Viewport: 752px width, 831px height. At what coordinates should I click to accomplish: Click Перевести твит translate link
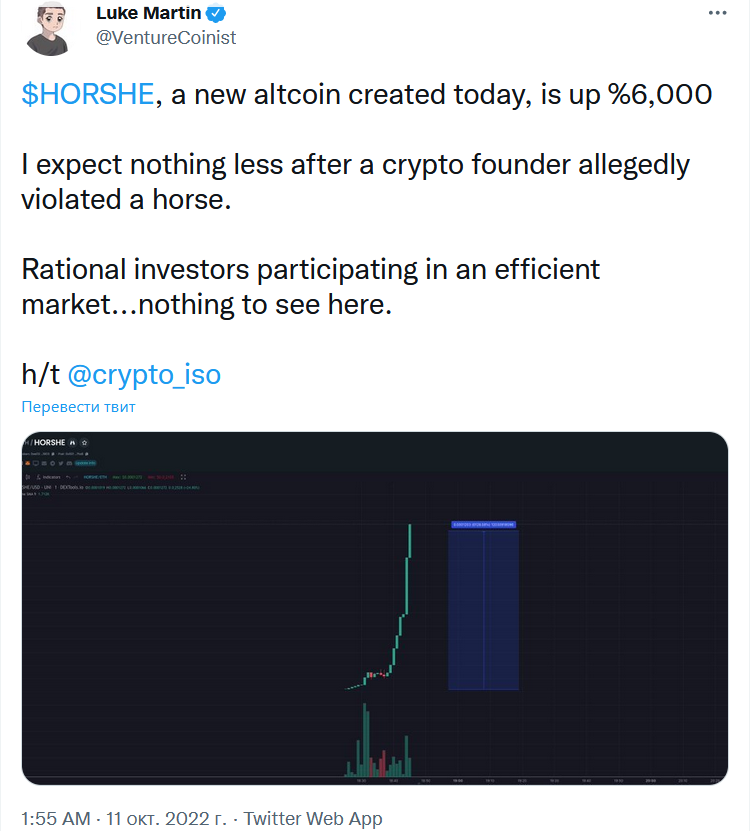[78, 406]
